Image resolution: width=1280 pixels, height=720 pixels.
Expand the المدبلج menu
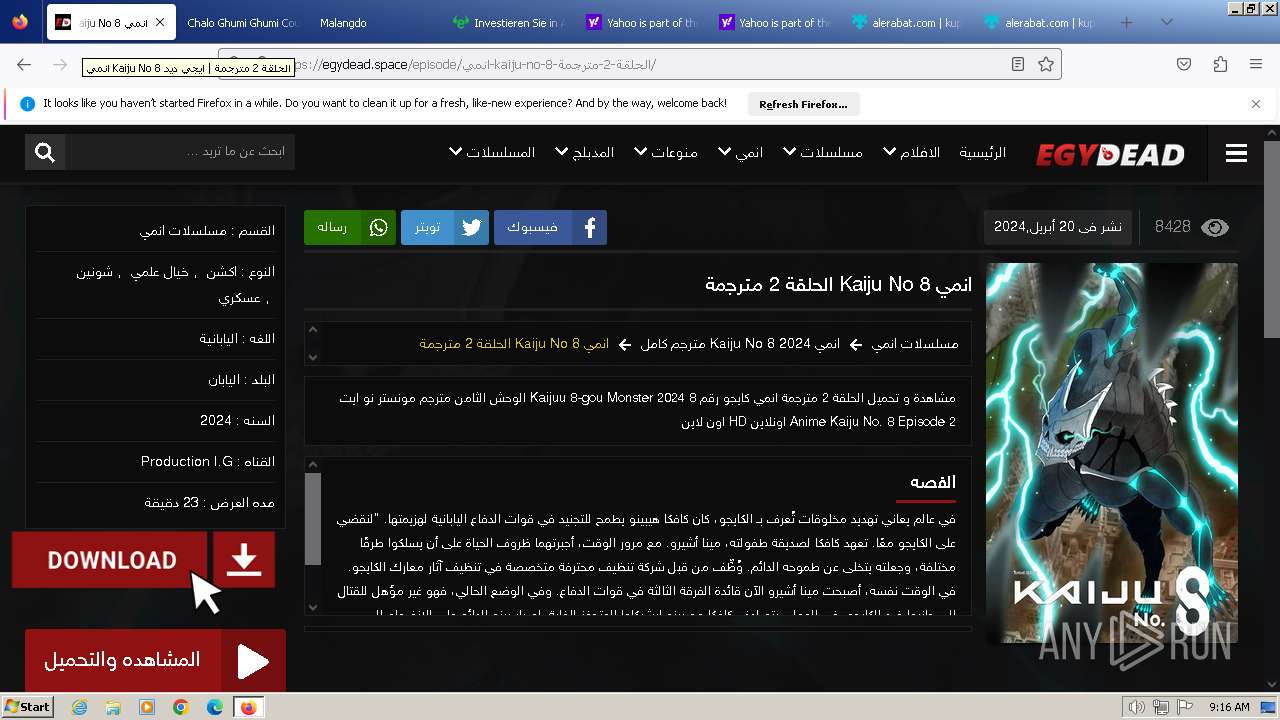tap(584, 152)
